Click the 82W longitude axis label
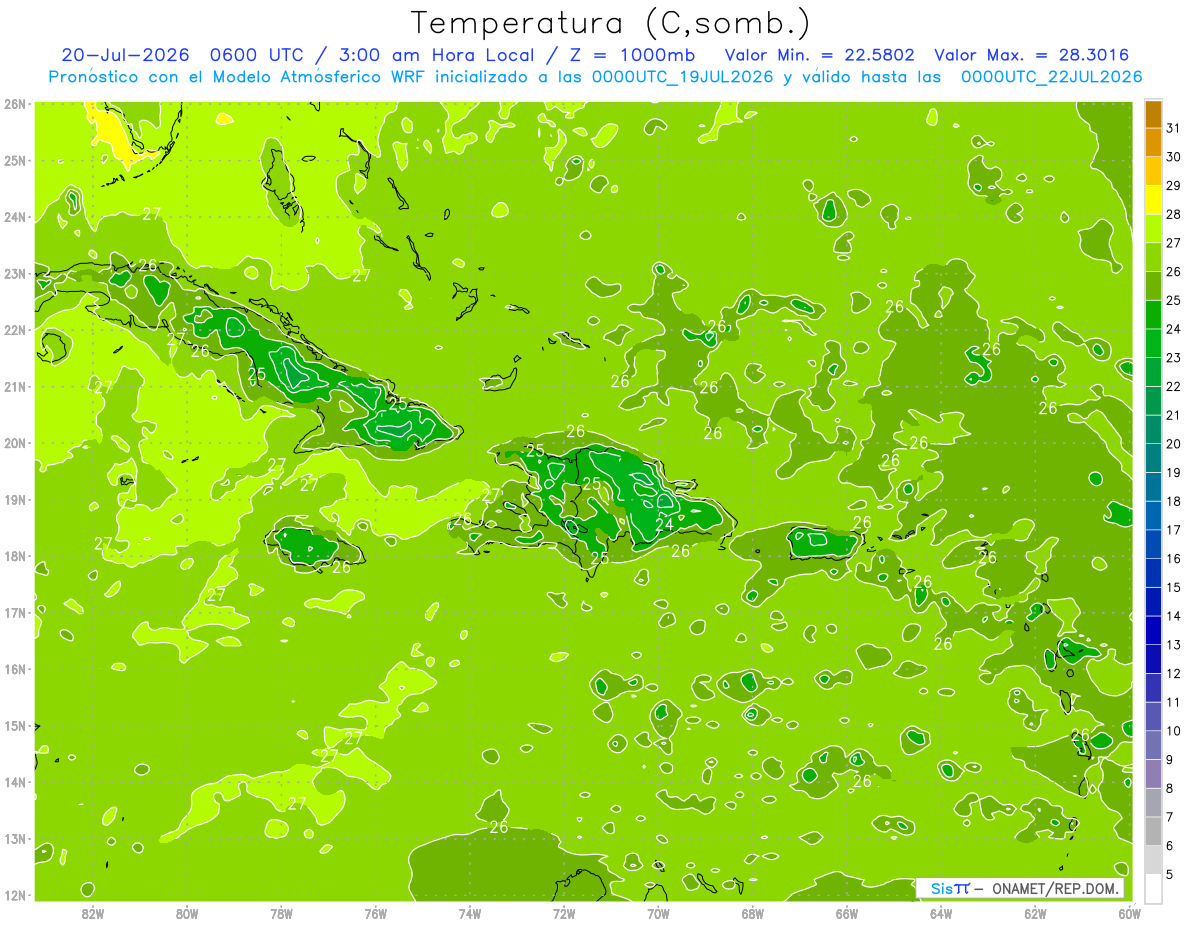The image size is (1200, 927). click(92, 913)
